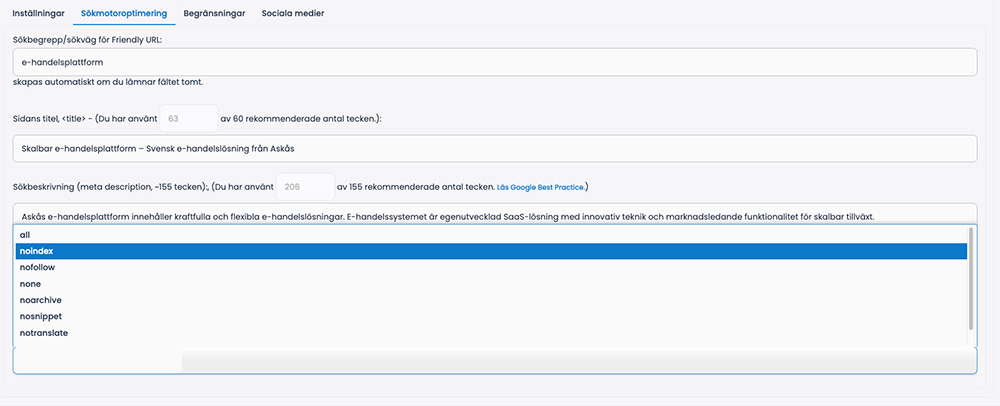The width and height of the screenshot is (1000, 406).
Task: Choose the nosnippet option
Action: click(491, 316)
